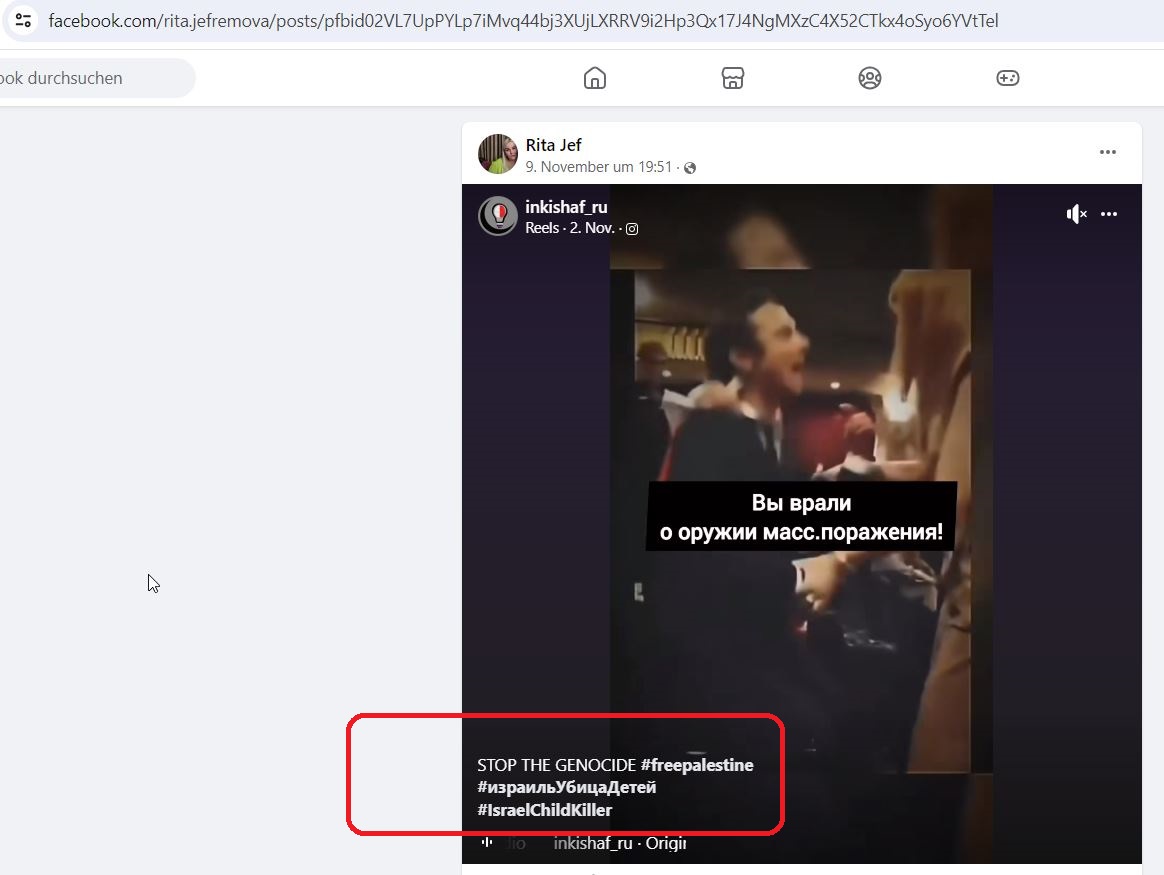Viewport: 1164px width, 875px height.
Task: Open inkishaf_ru account name in reel header
Action: click(566, 207)
